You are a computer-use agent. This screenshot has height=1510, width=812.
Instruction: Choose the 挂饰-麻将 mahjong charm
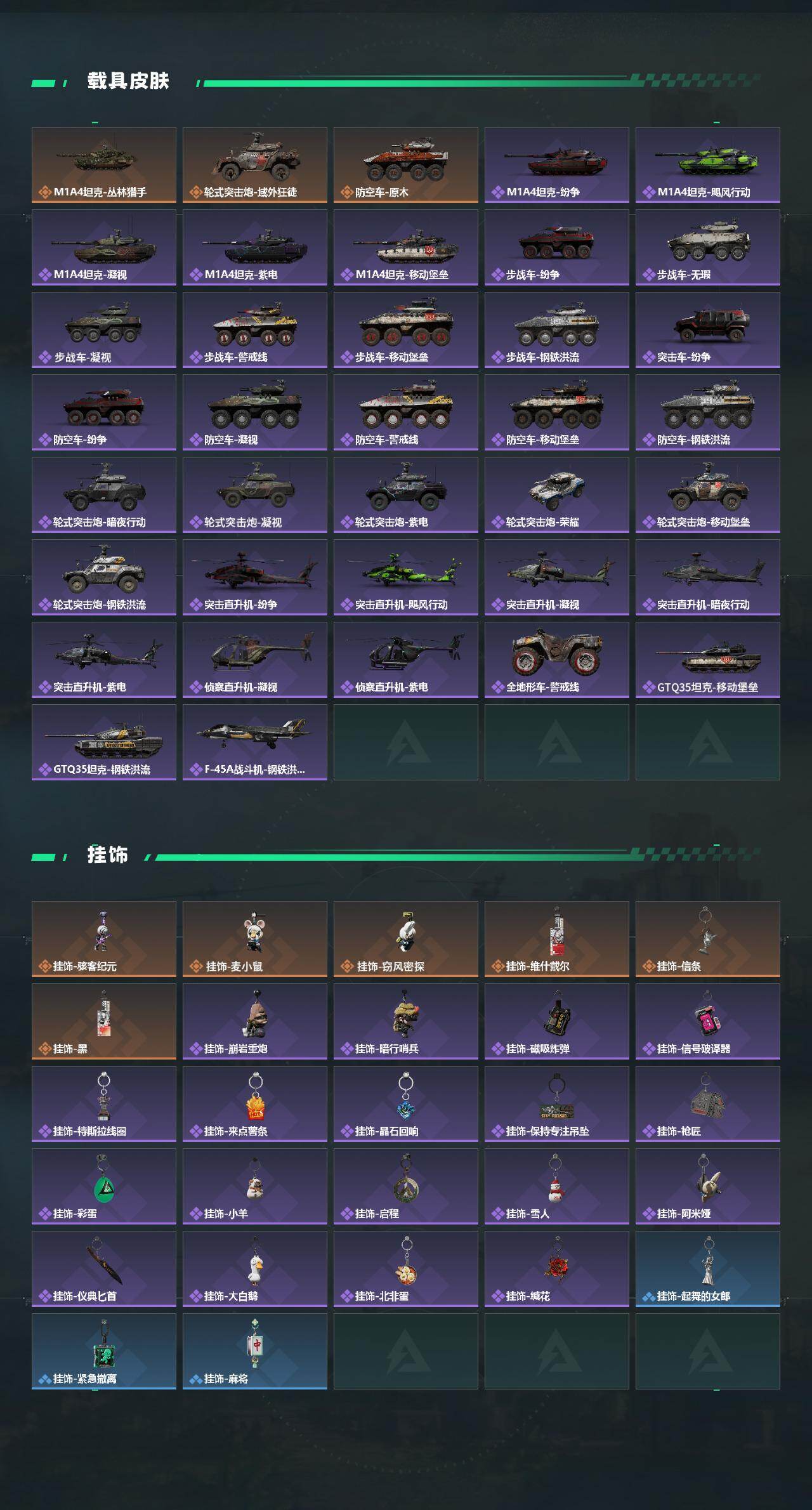(255, 1351)
